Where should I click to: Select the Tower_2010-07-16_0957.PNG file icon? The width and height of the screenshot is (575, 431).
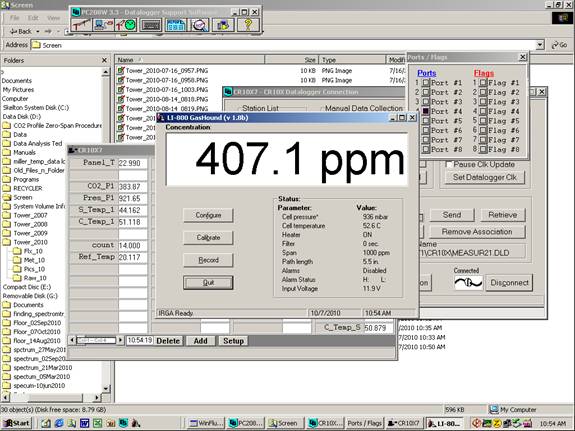click(120, 70)
